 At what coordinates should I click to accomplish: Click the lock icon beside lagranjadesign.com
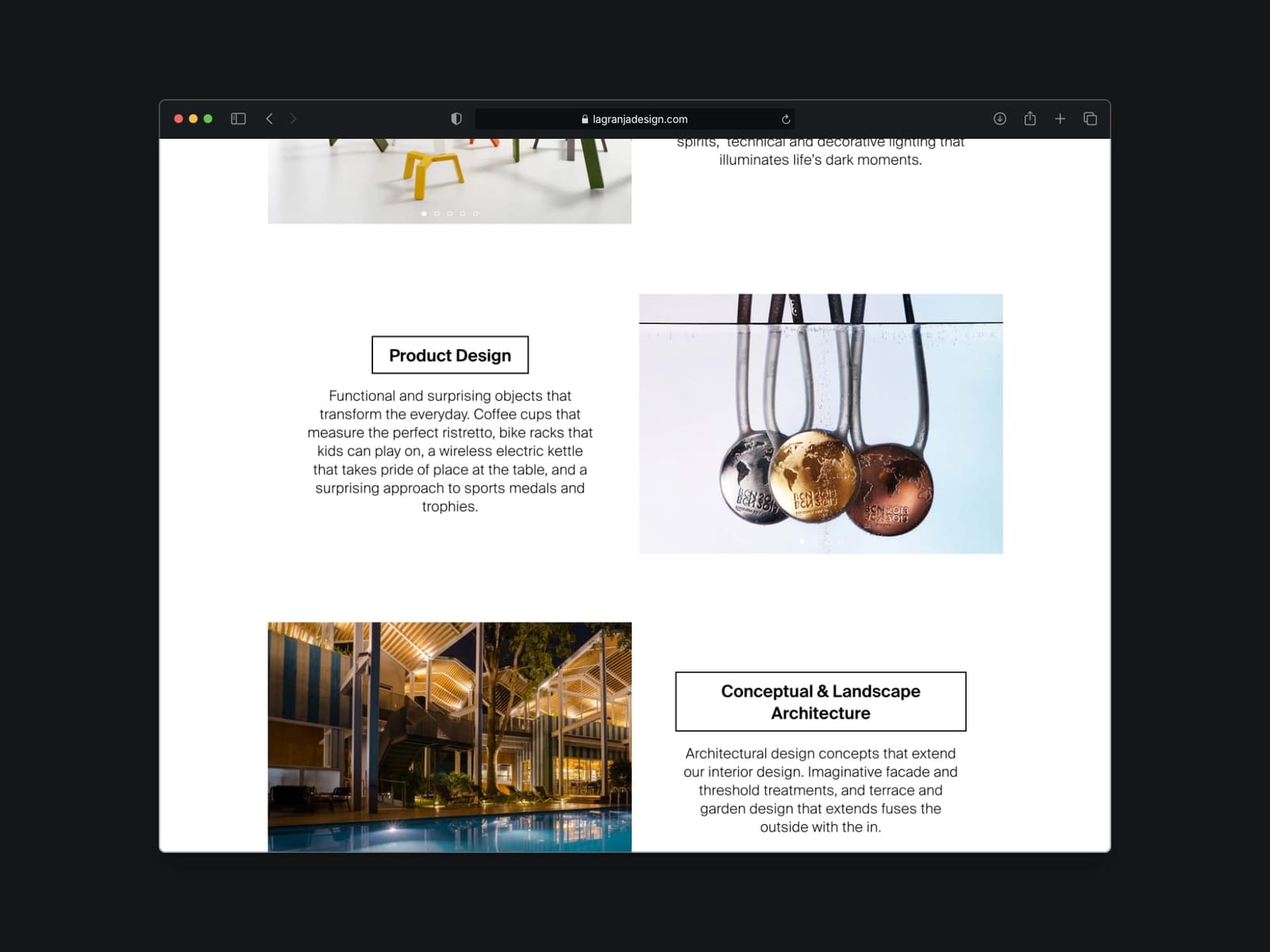[585, 119]
